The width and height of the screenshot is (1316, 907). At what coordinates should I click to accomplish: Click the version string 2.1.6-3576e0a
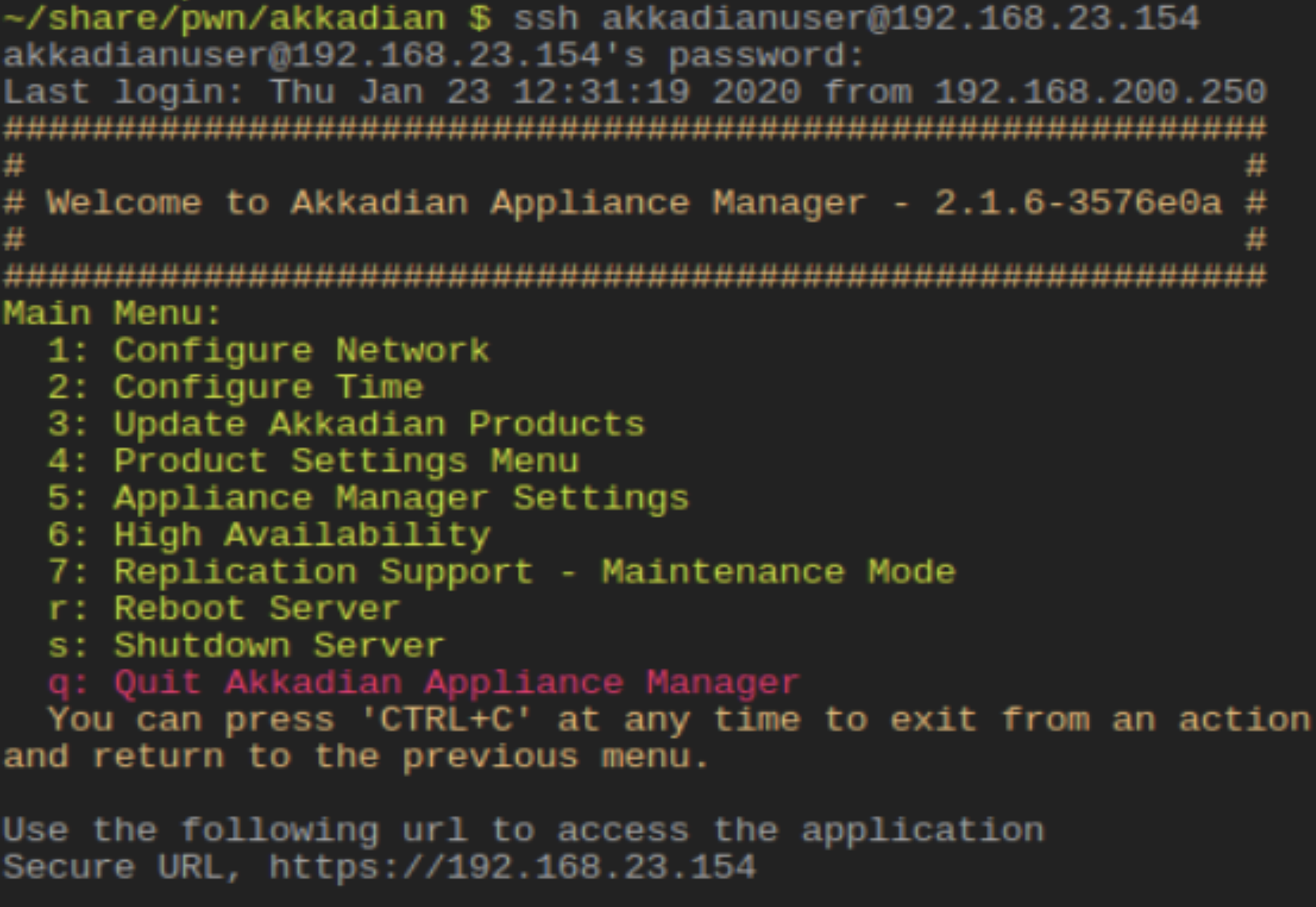(1078, 203)
